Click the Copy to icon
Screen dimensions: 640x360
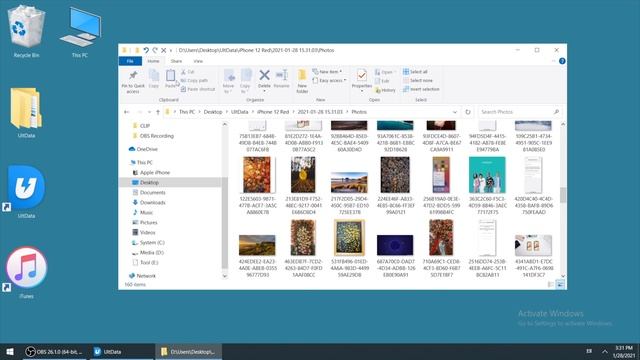click(x=246, y=76)
